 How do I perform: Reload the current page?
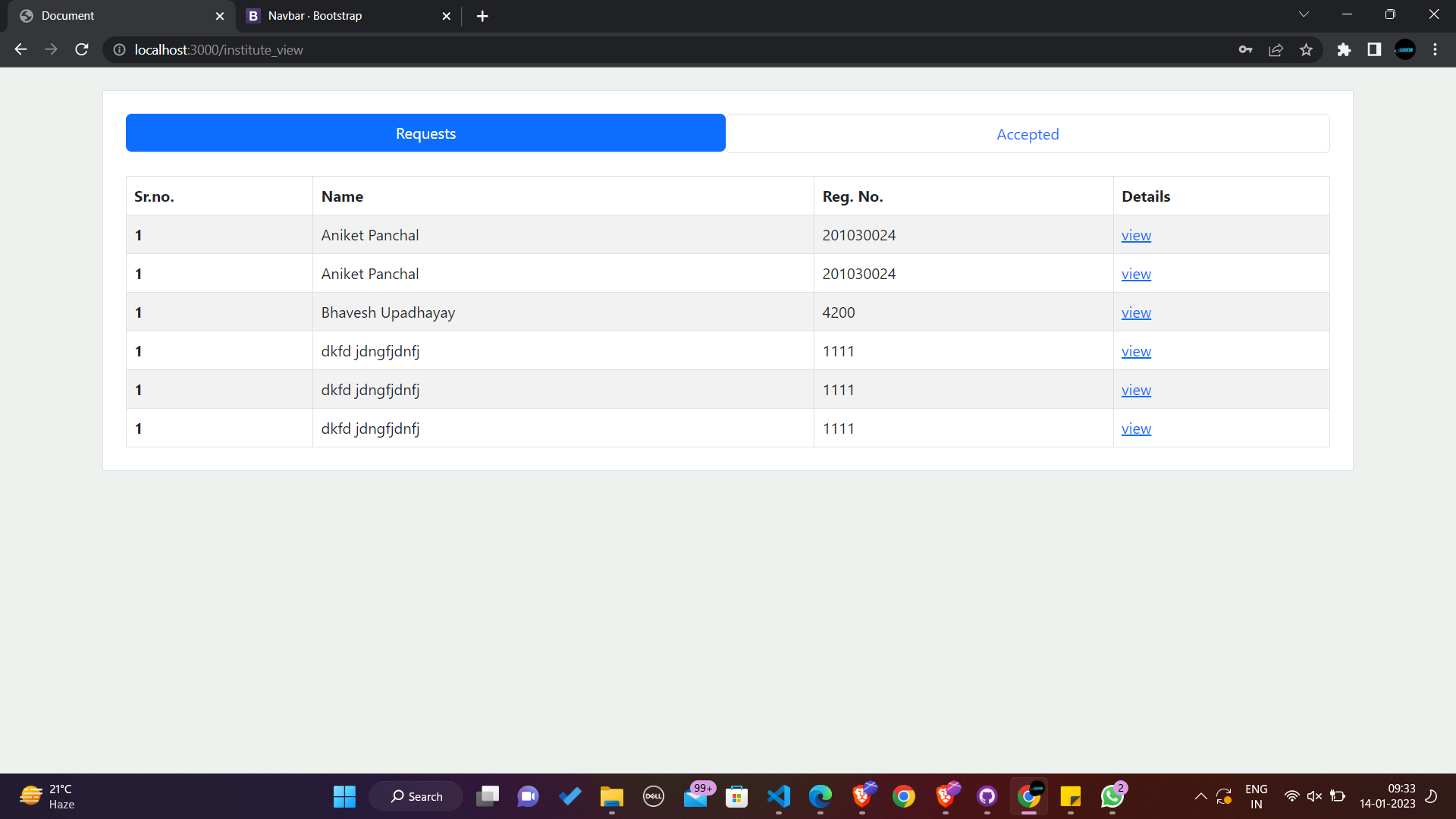pyautogui.click(x=82, y=49)
